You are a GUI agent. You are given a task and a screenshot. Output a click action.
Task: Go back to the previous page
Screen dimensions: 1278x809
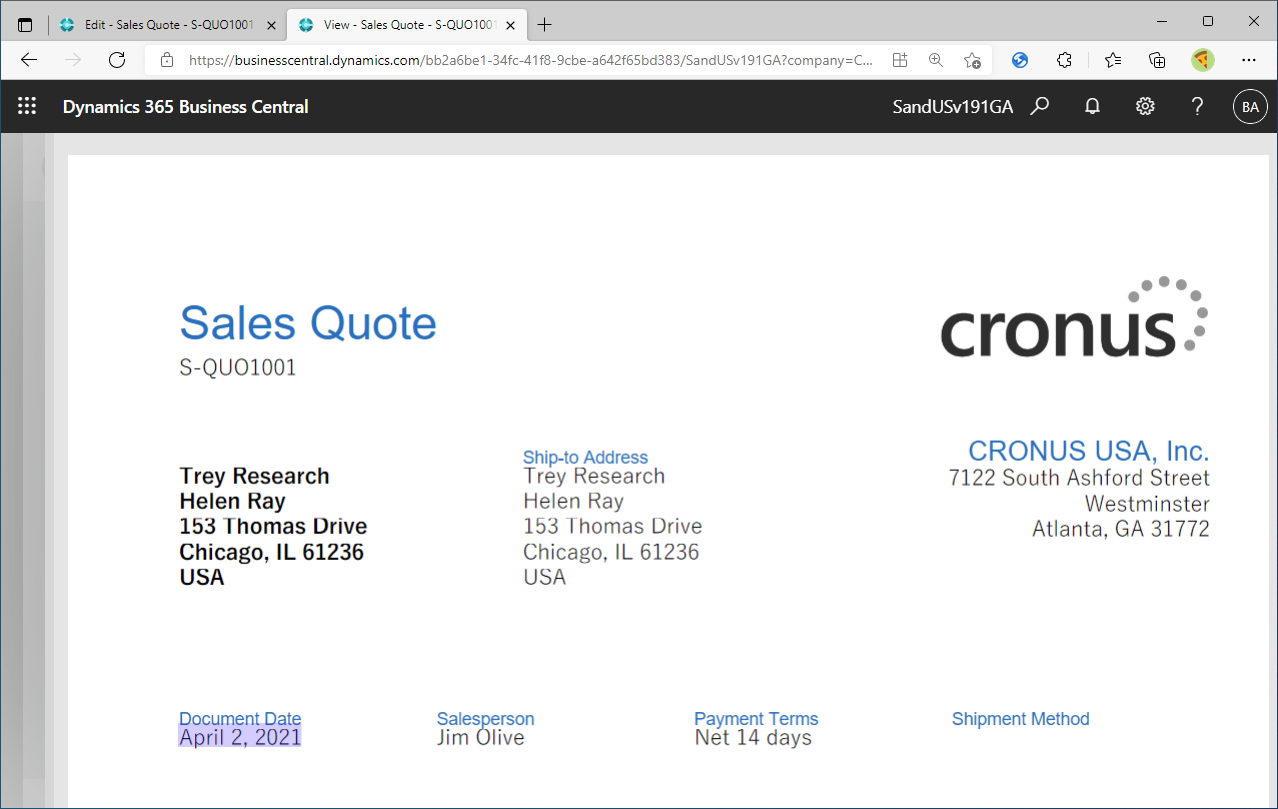[x=29, y=60]
